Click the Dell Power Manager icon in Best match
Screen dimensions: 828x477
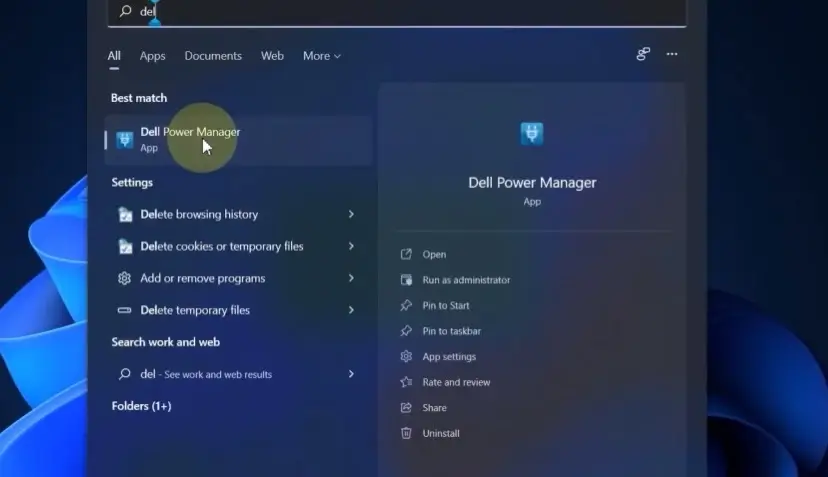pos(125,139)
